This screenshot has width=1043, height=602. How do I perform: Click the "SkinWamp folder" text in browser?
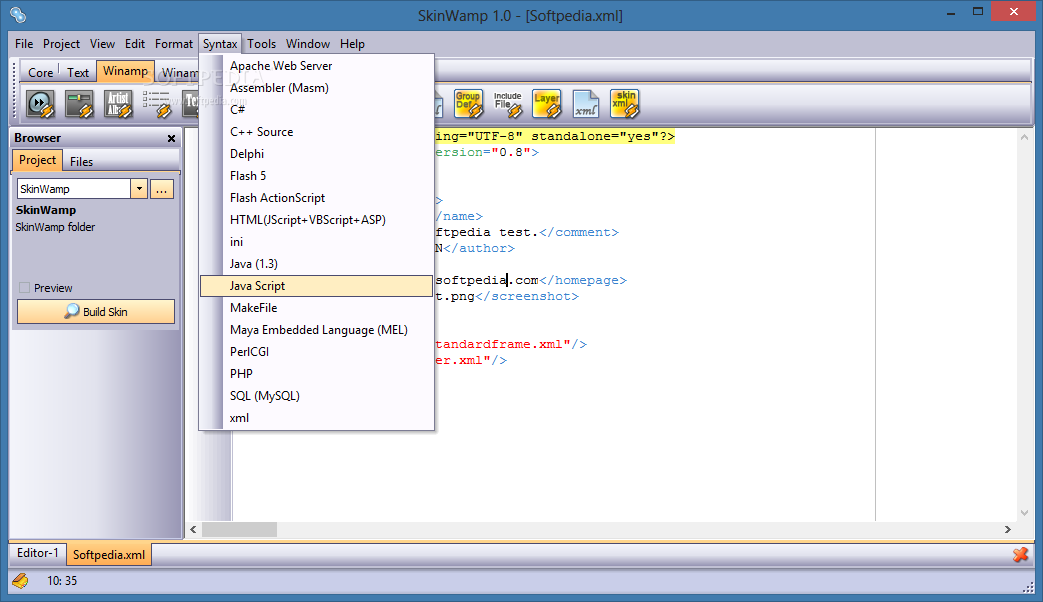pos(55,227)
